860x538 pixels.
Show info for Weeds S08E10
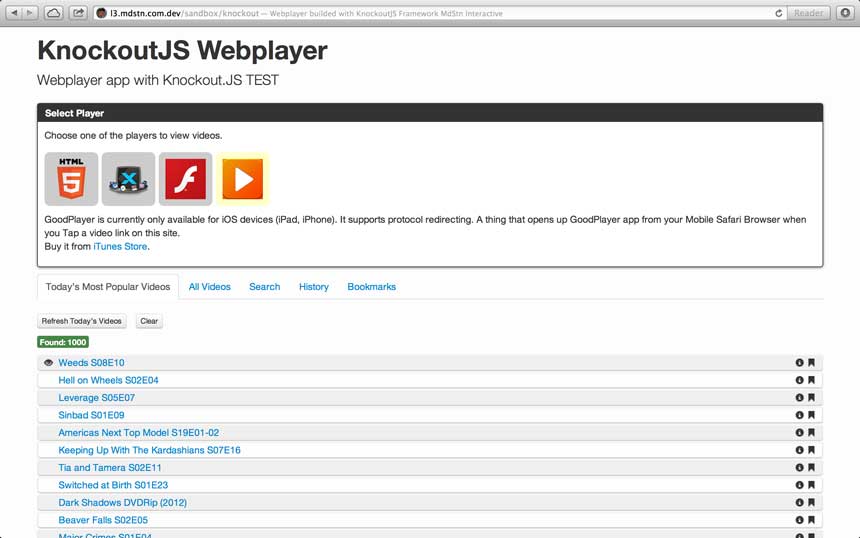pos(800,363)
